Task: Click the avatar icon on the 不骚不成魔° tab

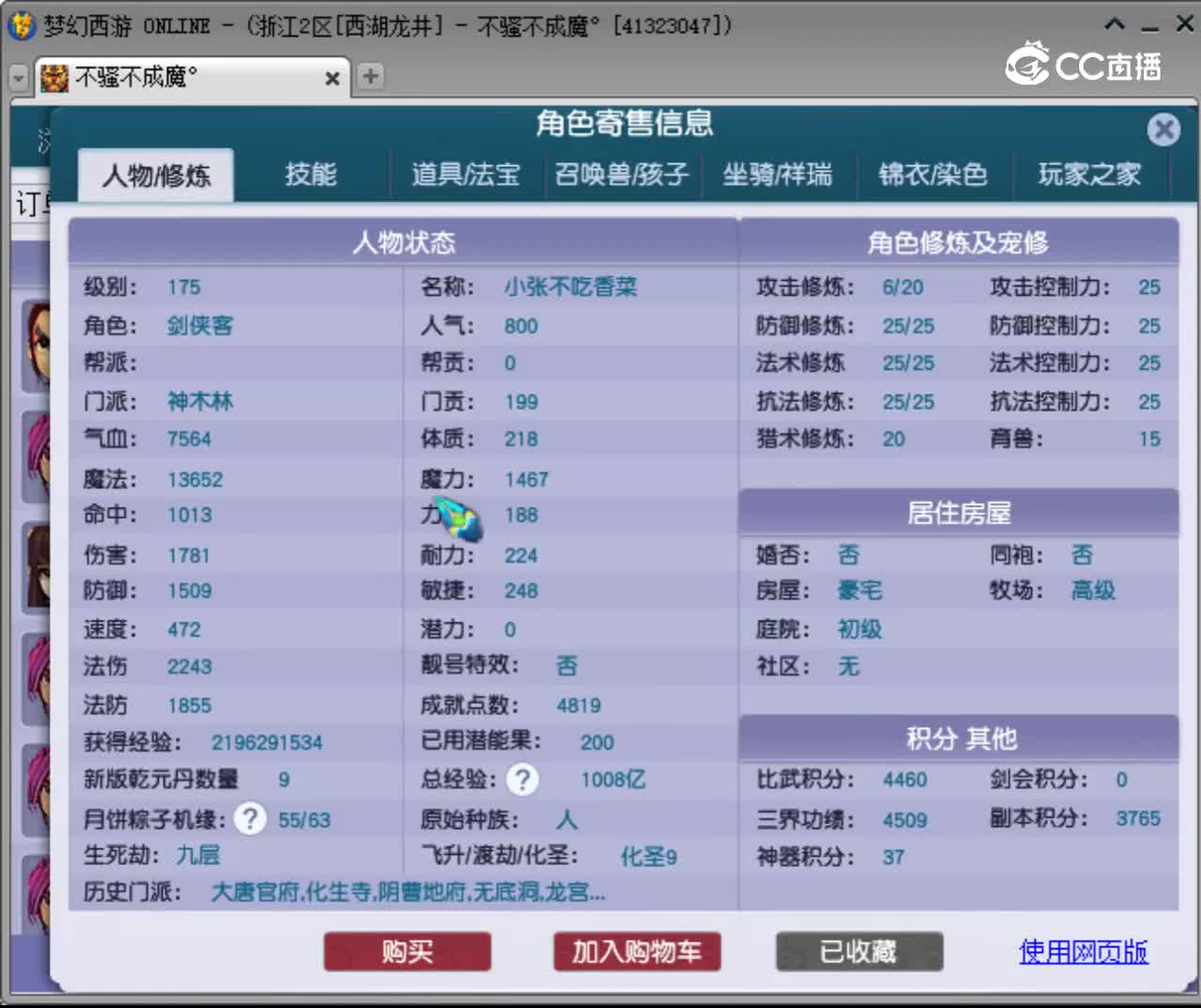Action: click(x=54, y=78)
